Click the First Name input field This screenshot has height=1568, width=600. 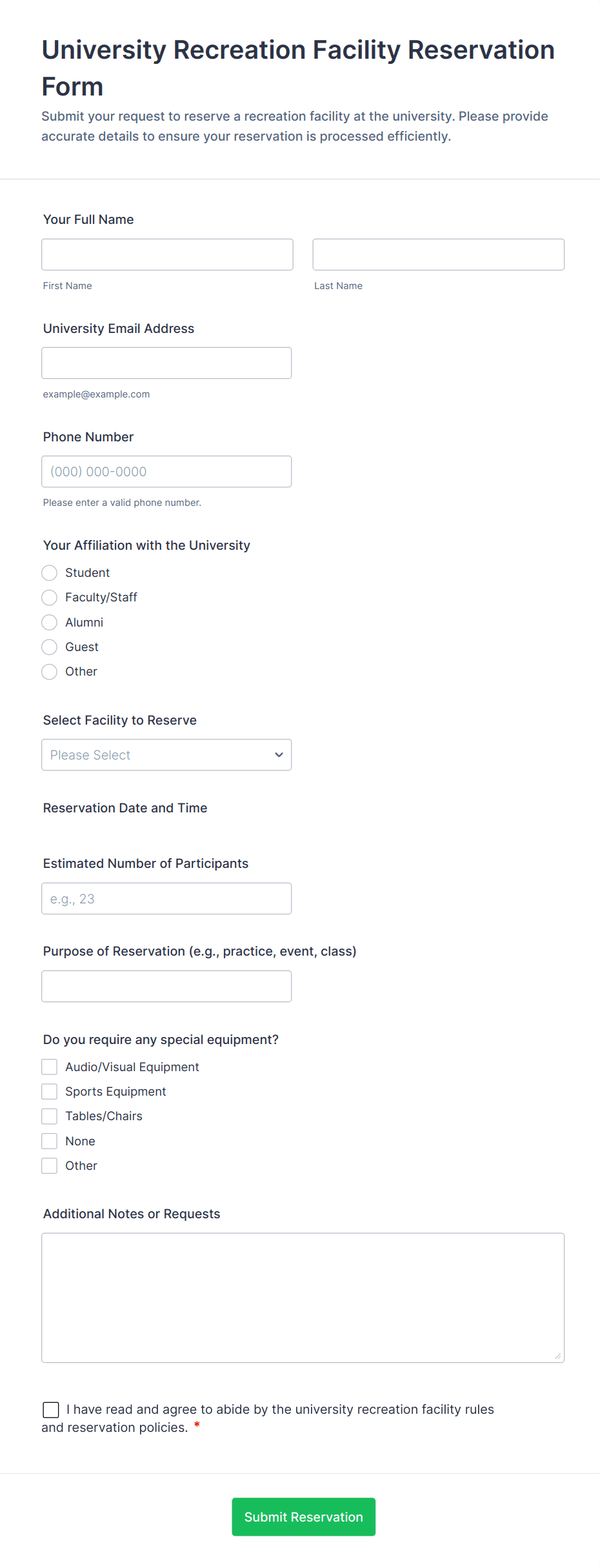point(167,254)
